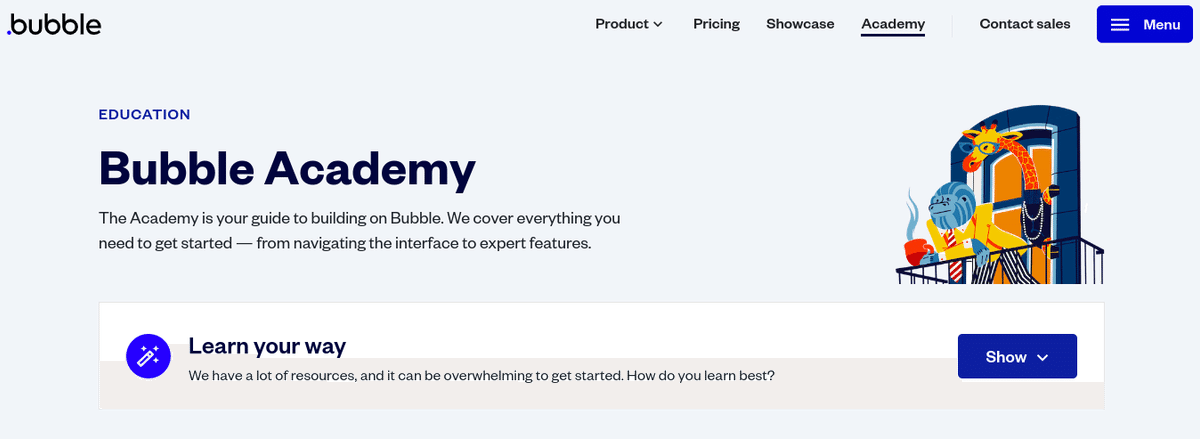
Task: Click the Learn your way heading
Action: coord(267,347)
